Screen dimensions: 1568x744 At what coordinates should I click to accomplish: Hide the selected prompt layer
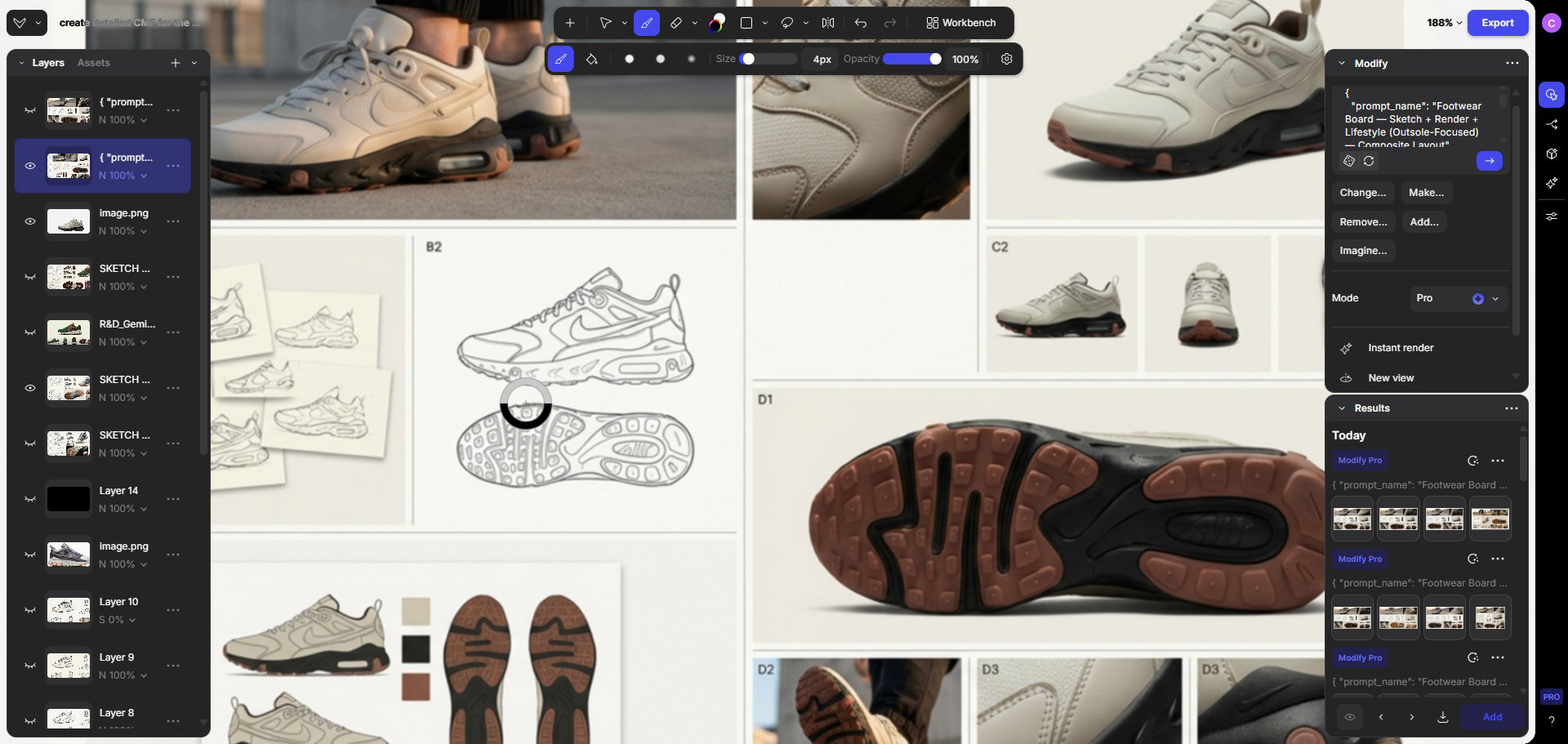(30, 166)
